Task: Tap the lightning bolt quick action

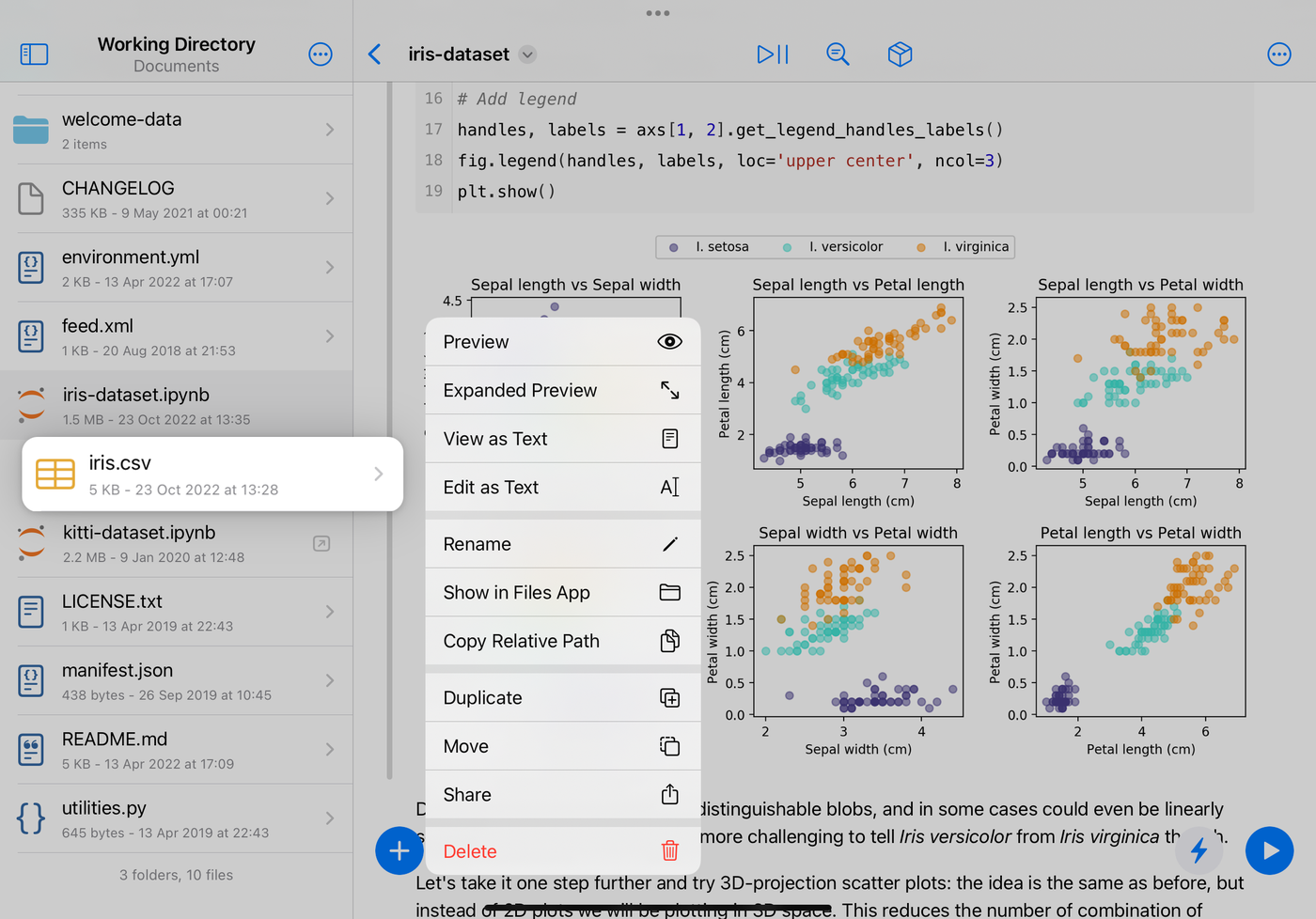Action: pyautogui.click(x=1198, y=850)
